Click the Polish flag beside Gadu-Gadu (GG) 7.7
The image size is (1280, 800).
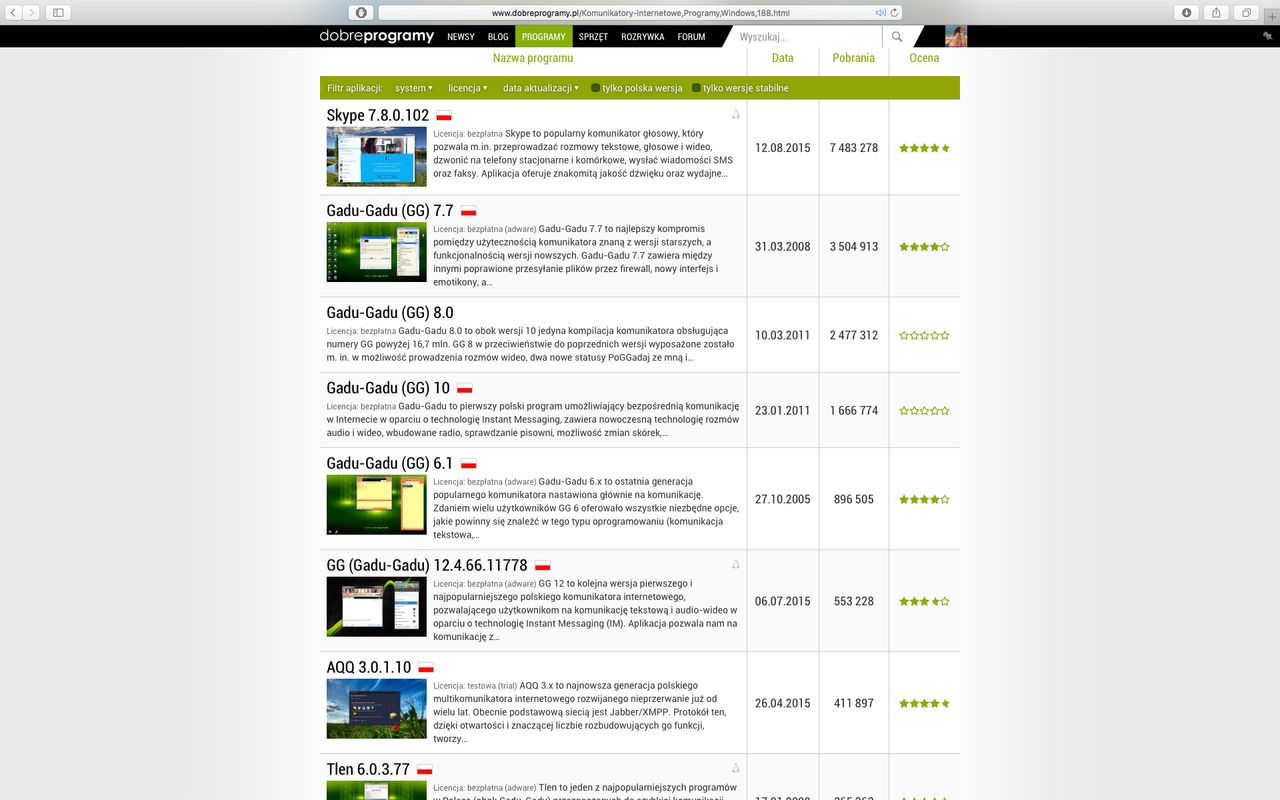468,211
